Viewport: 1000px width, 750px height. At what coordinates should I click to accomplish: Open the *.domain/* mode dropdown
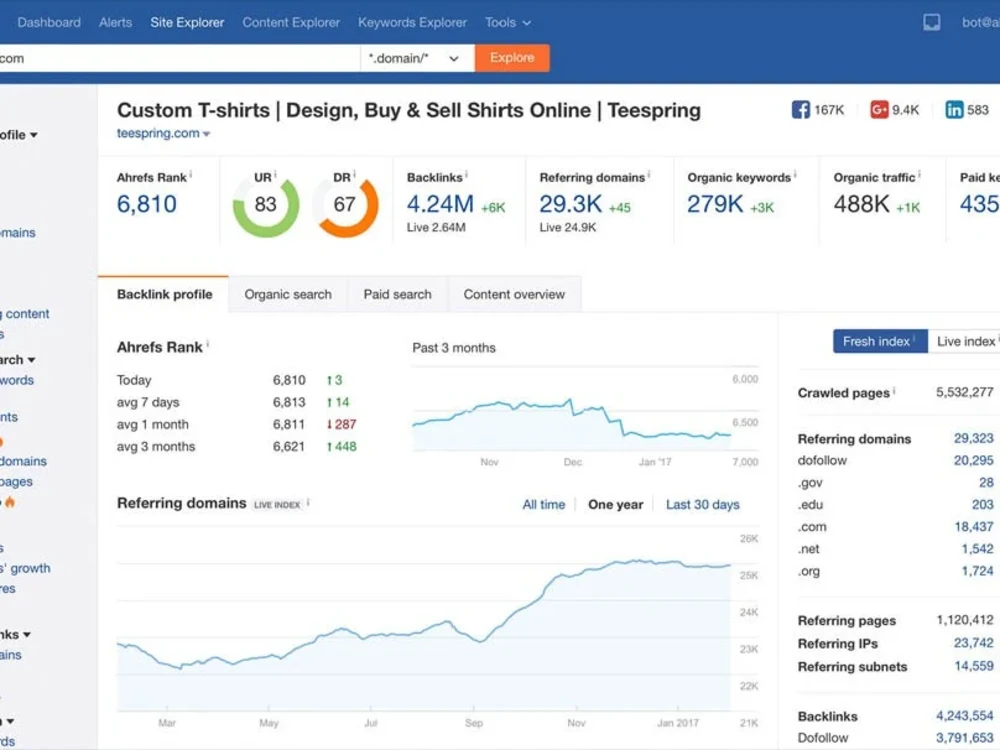click(417, 58)
